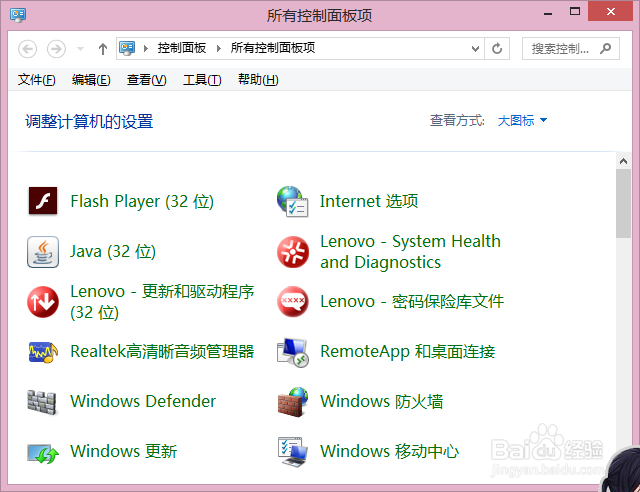The image size is (640, 492).
Task: Open the Java coffee cup icon
Action: (x=43, y=252)
